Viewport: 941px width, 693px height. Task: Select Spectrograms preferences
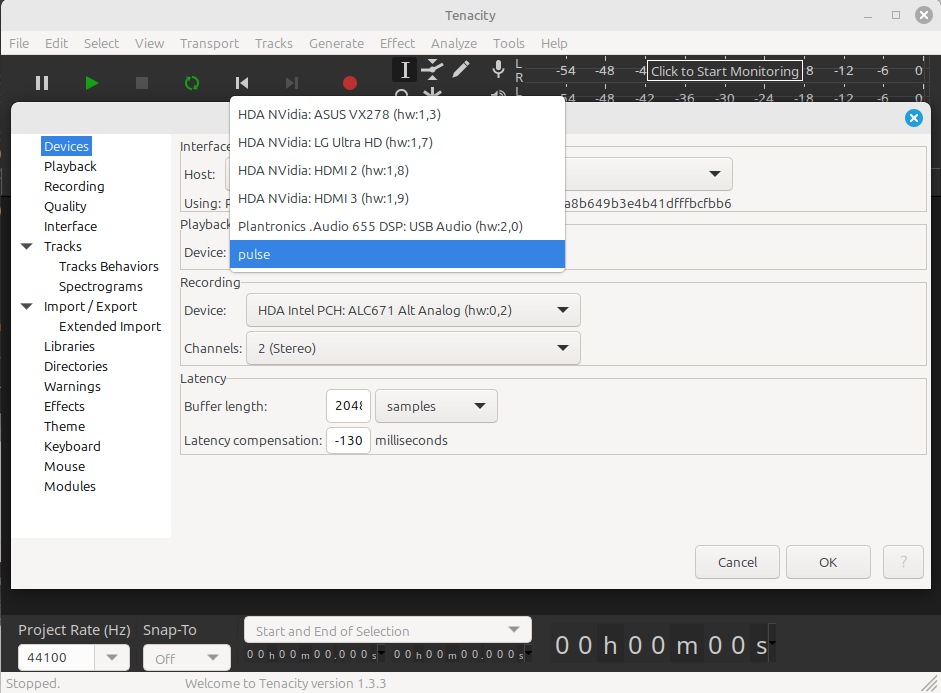pyautogui.click(x=101, y=286)
